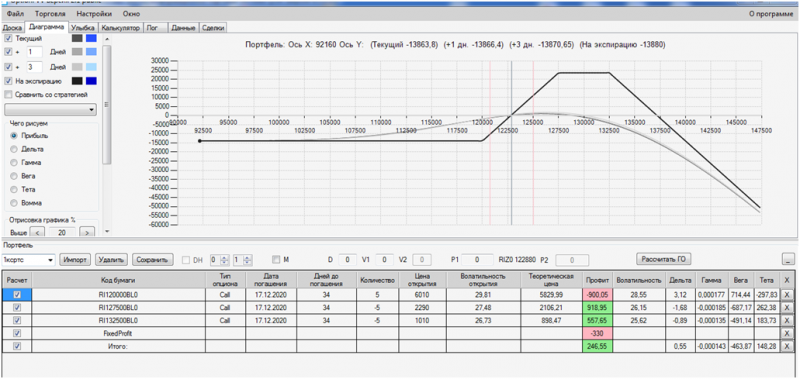Screen dimensions: 800x379
Task: Switch to the Калькулятор tab
Action: (120, 28)
